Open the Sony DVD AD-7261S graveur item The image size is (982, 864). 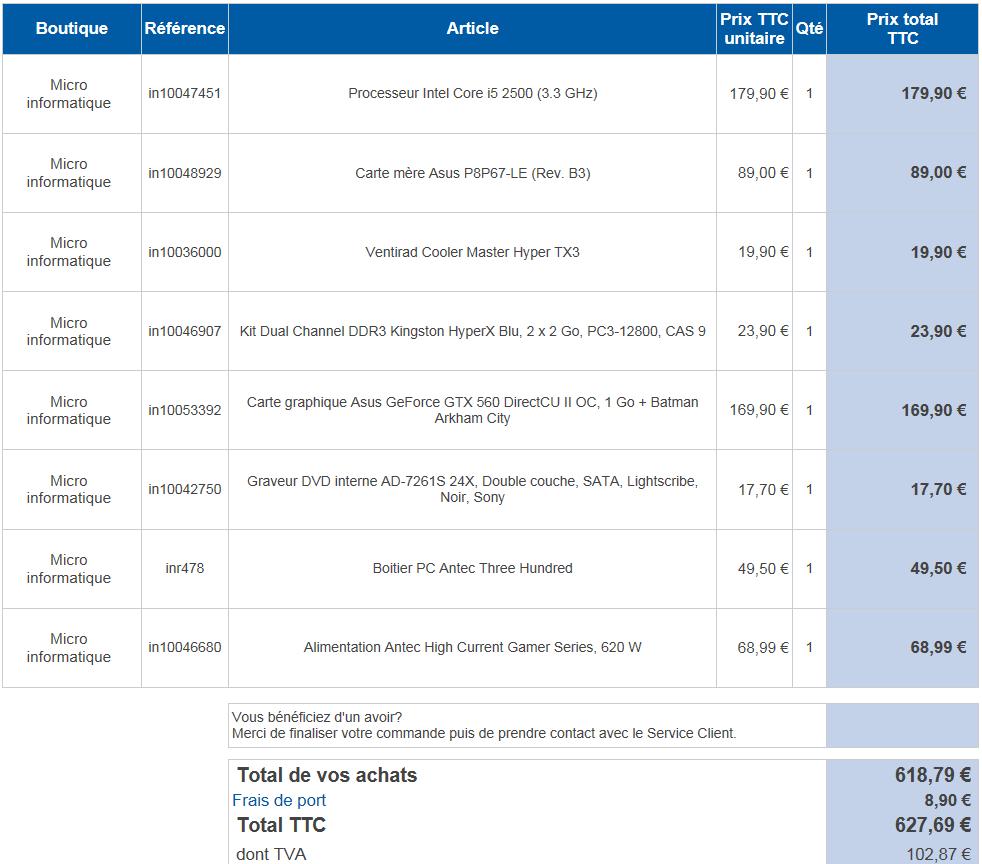472,489
